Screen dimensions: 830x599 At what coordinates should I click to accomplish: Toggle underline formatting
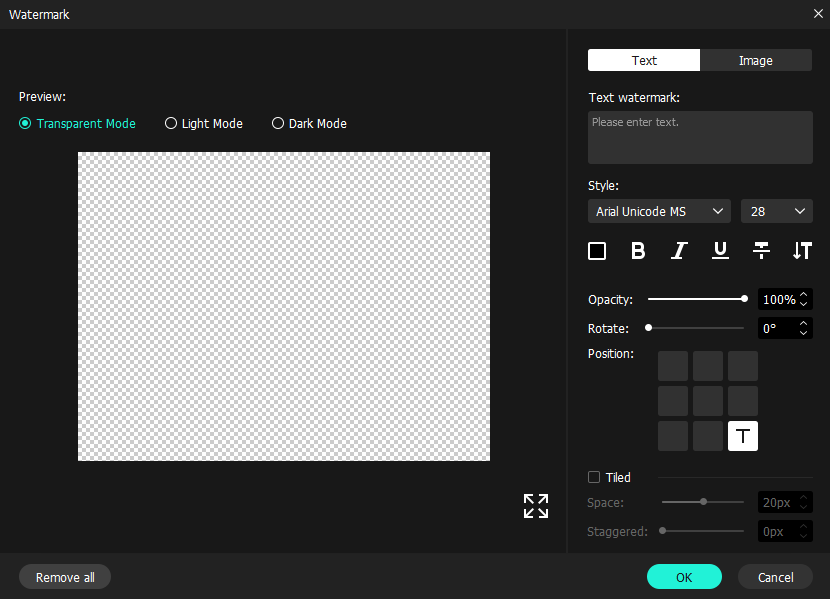720,251
